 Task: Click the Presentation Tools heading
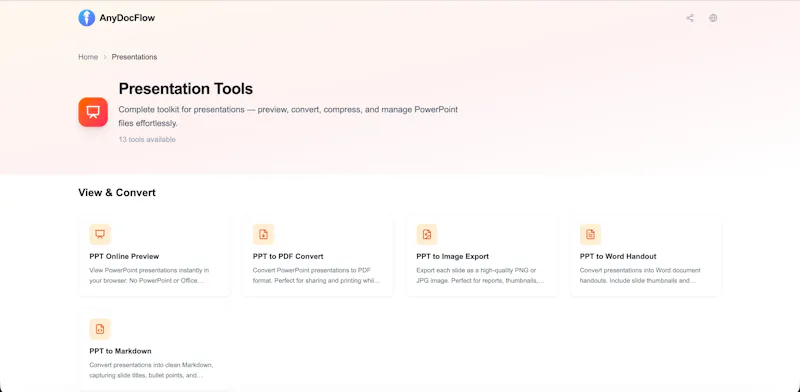click(186, 89)
